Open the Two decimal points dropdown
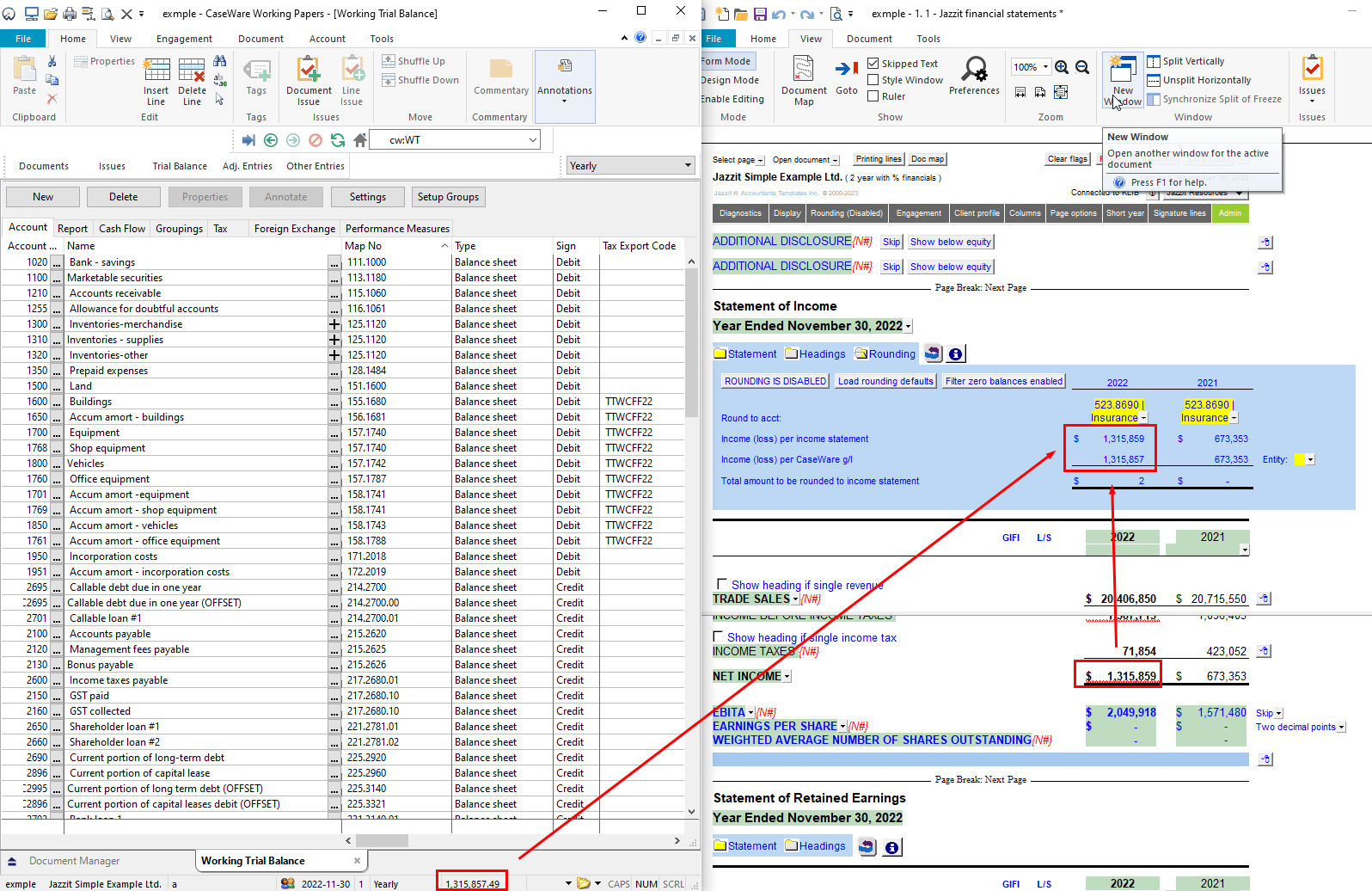Viewport: 1372px width, 891px height. [x=1342, y=727]
